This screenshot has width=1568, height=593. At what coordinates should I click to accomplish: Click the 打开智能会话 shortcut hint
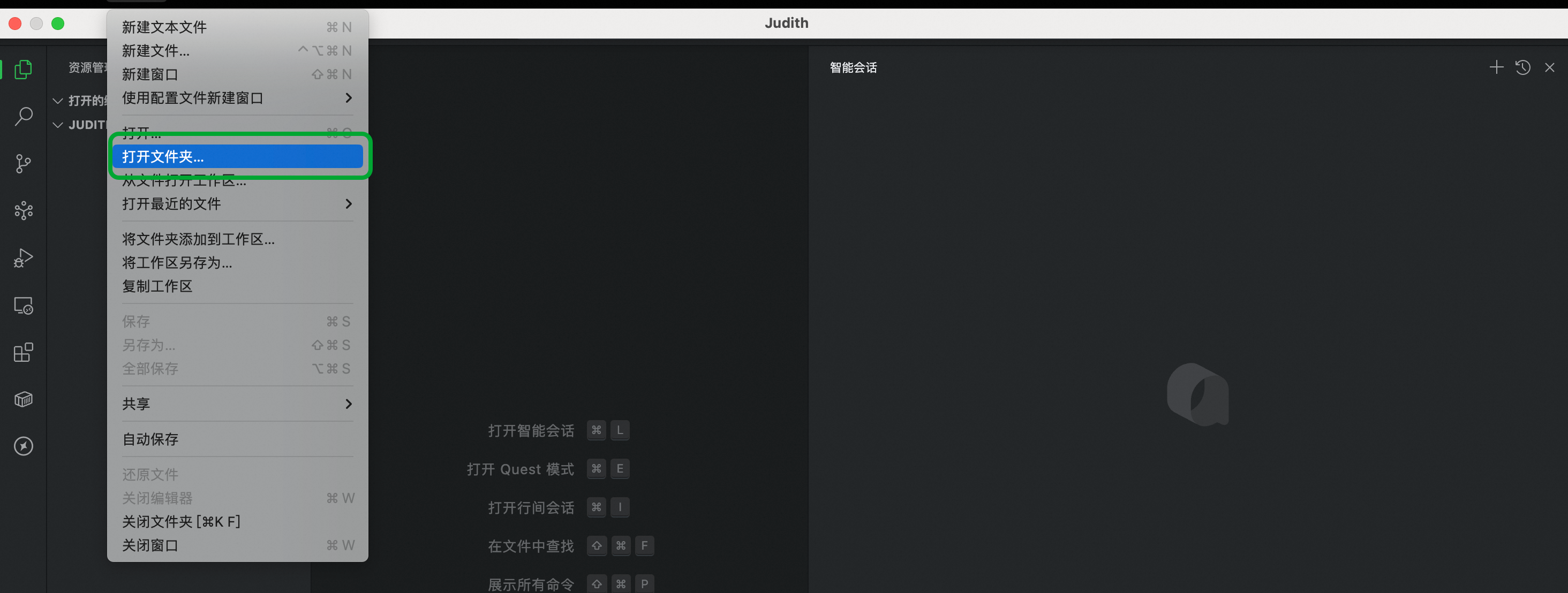tap(531, 431)
